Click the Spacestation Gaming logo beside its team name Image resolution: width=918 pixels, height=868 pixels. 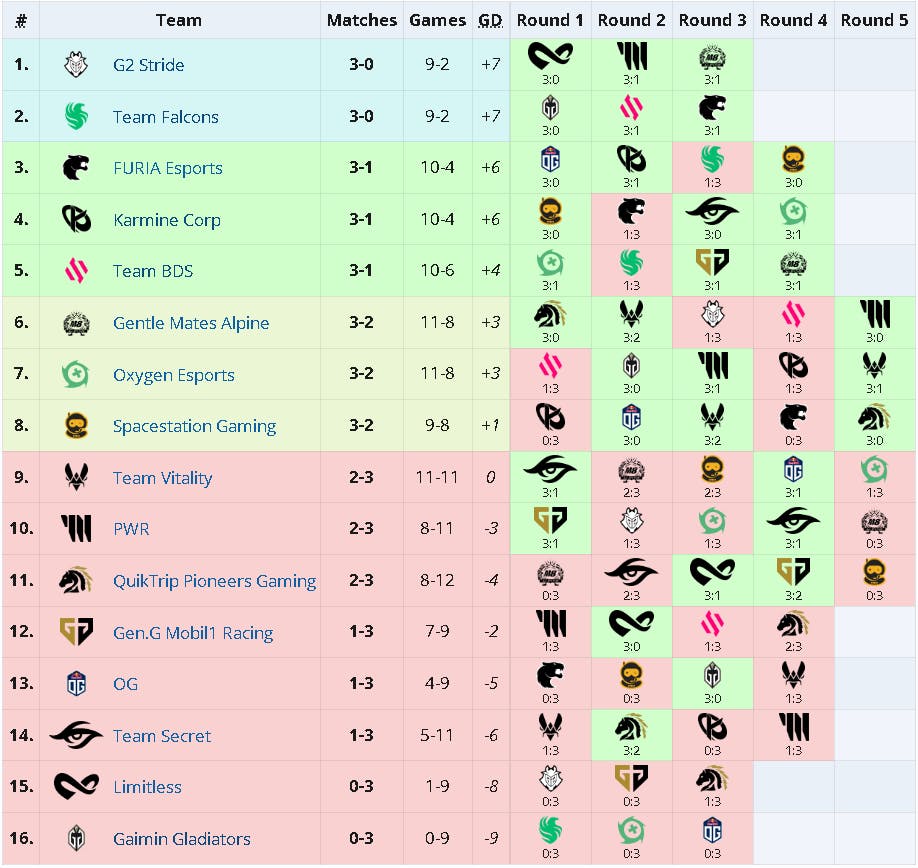click(x=76, y=426)
